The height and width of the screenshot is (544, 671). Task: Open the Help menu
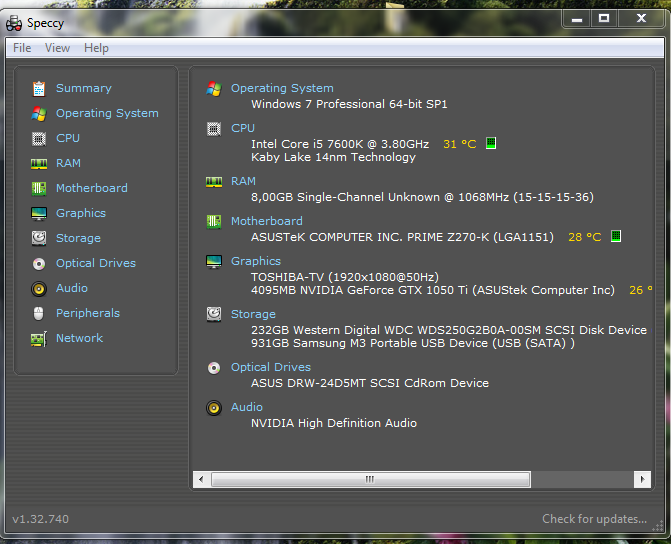tap(96, 48)
